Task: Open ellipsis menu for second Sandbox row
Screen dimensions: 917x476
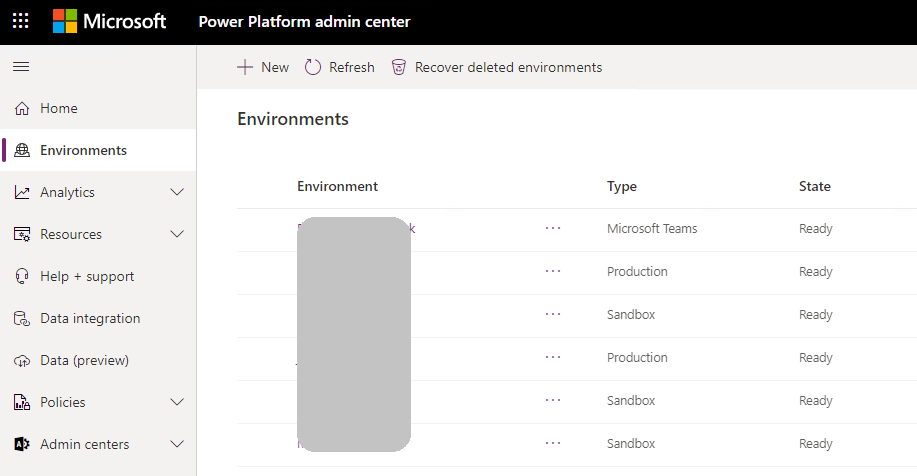Action: tap(553, 400)
